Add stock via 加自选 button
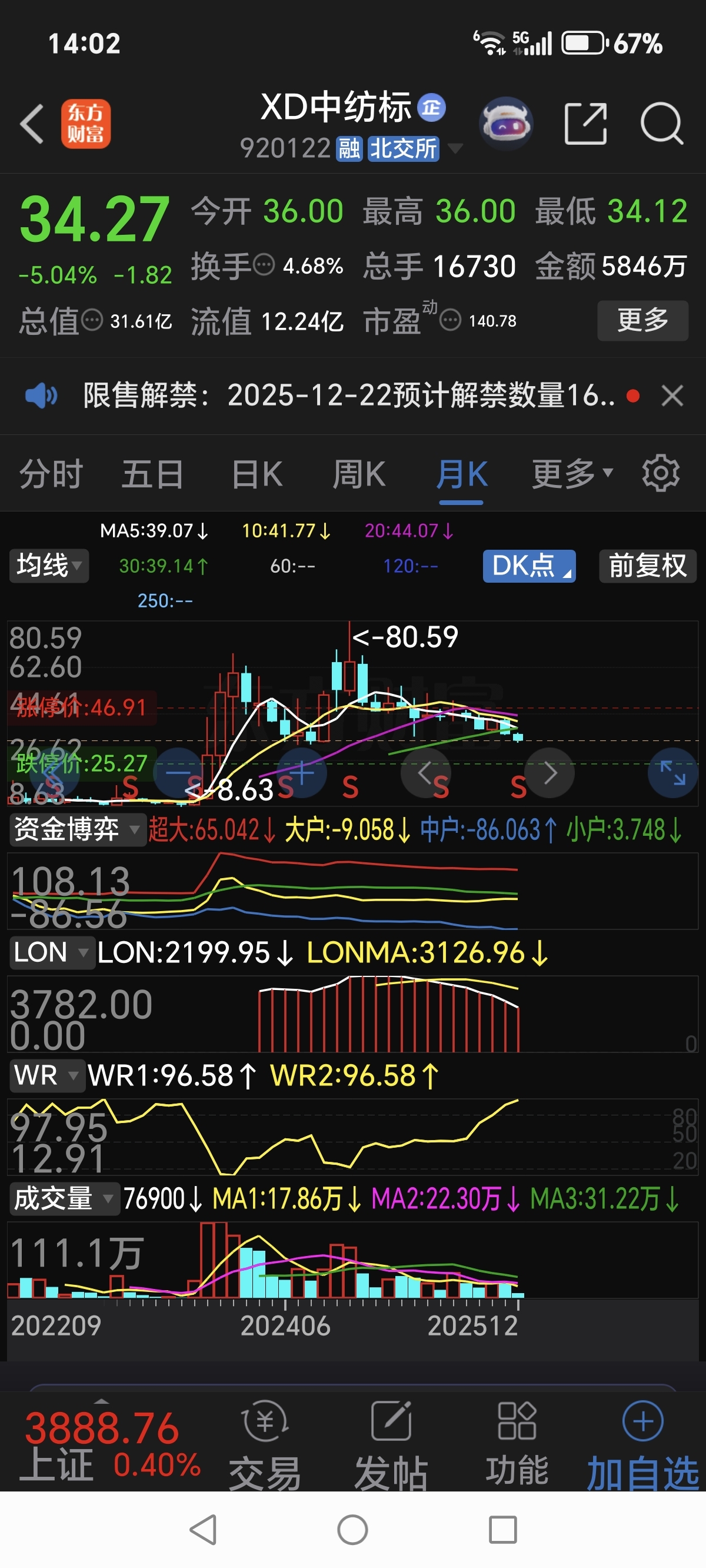The width and height of the screenshot is (706, 1568). click(x=642, y=1445)
